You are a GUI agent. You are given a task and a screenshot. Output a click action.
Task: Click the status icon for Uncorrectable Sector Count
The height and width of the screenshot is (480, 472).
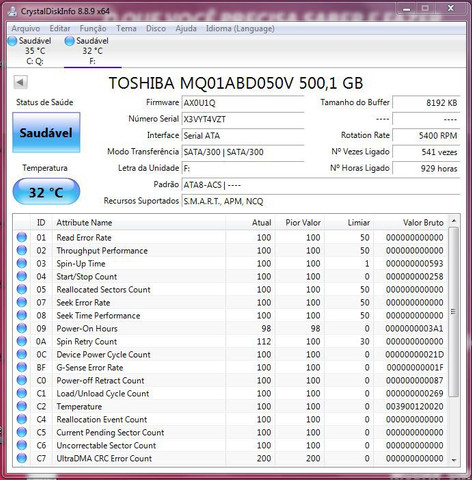tap(22, 445)
